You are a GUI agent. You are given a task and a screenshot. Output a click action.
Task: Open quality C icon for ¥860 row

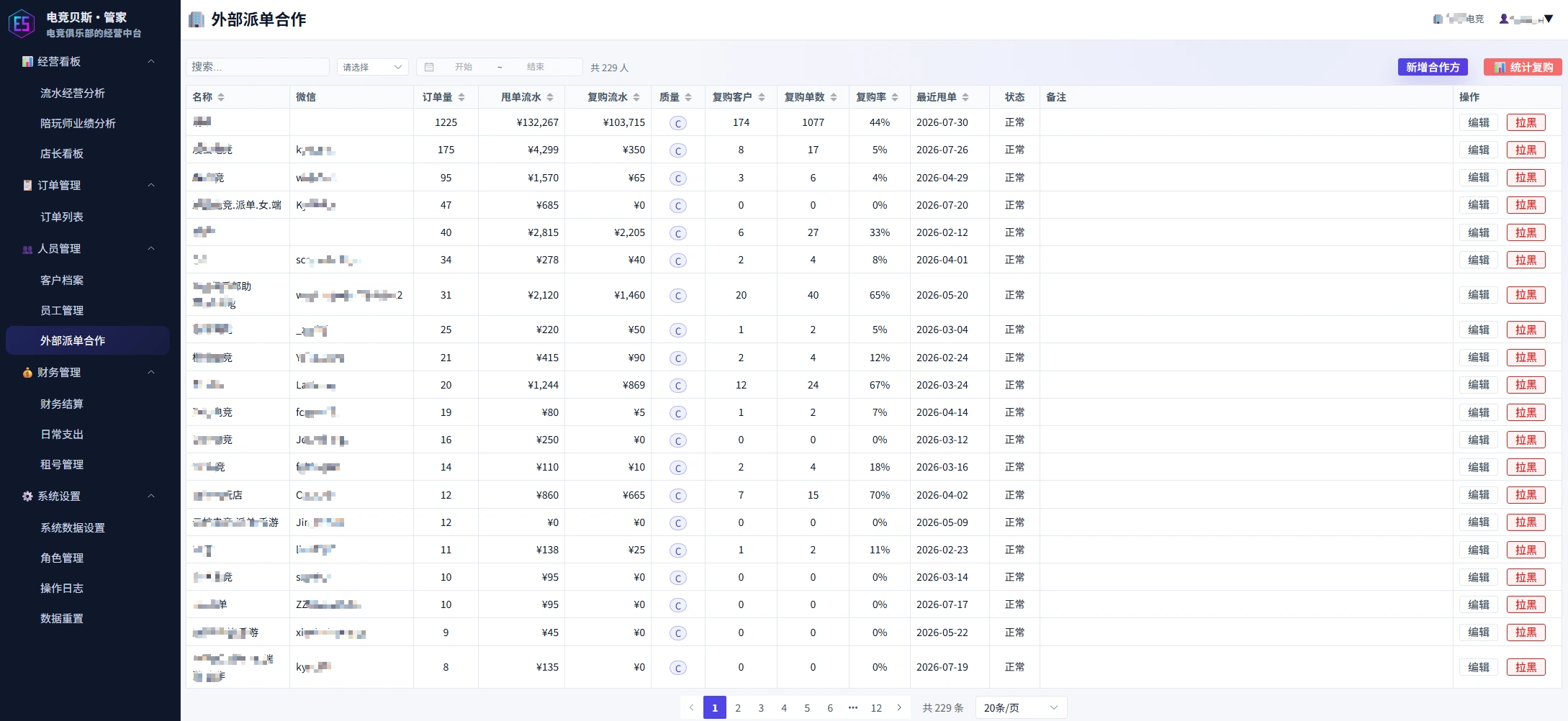point(677,496)
